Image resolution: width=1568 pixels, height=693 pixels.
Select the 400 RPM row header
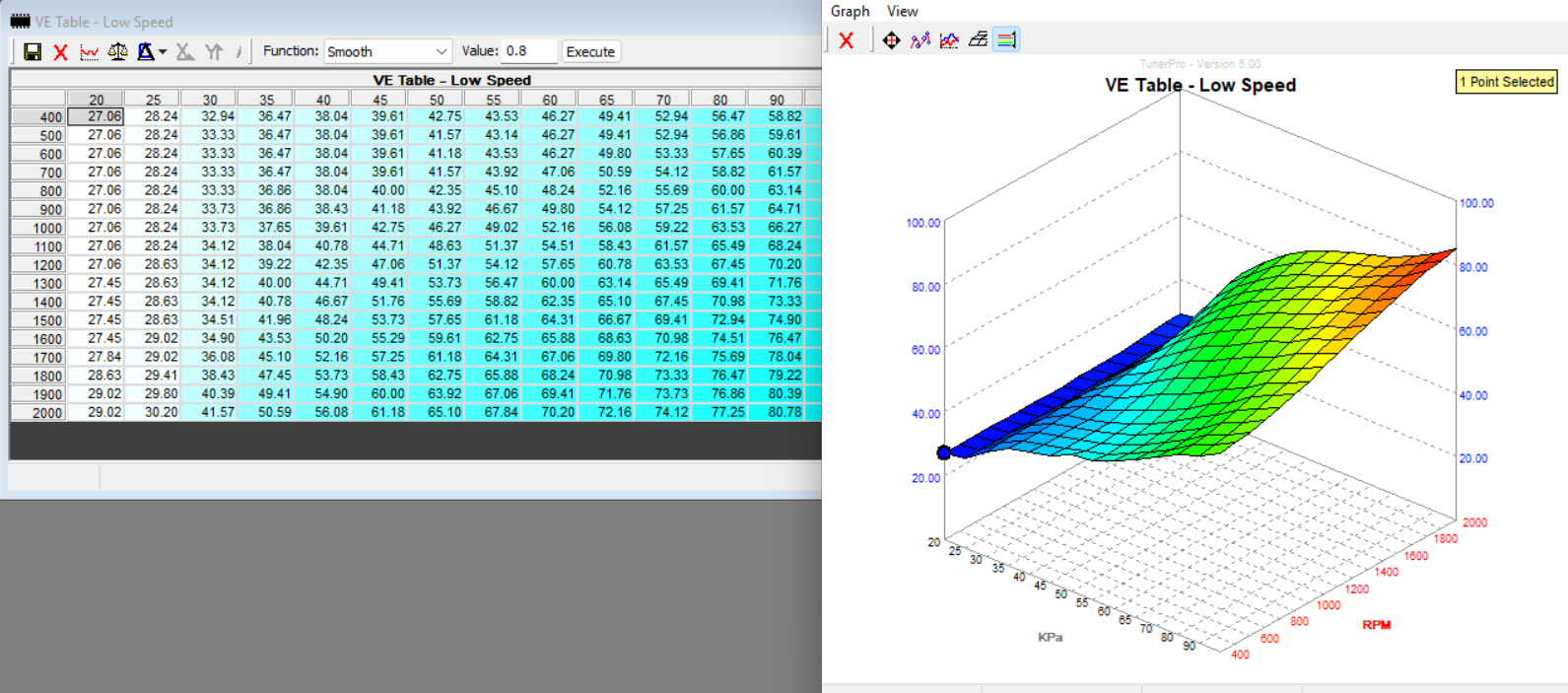tap(38, 117)
